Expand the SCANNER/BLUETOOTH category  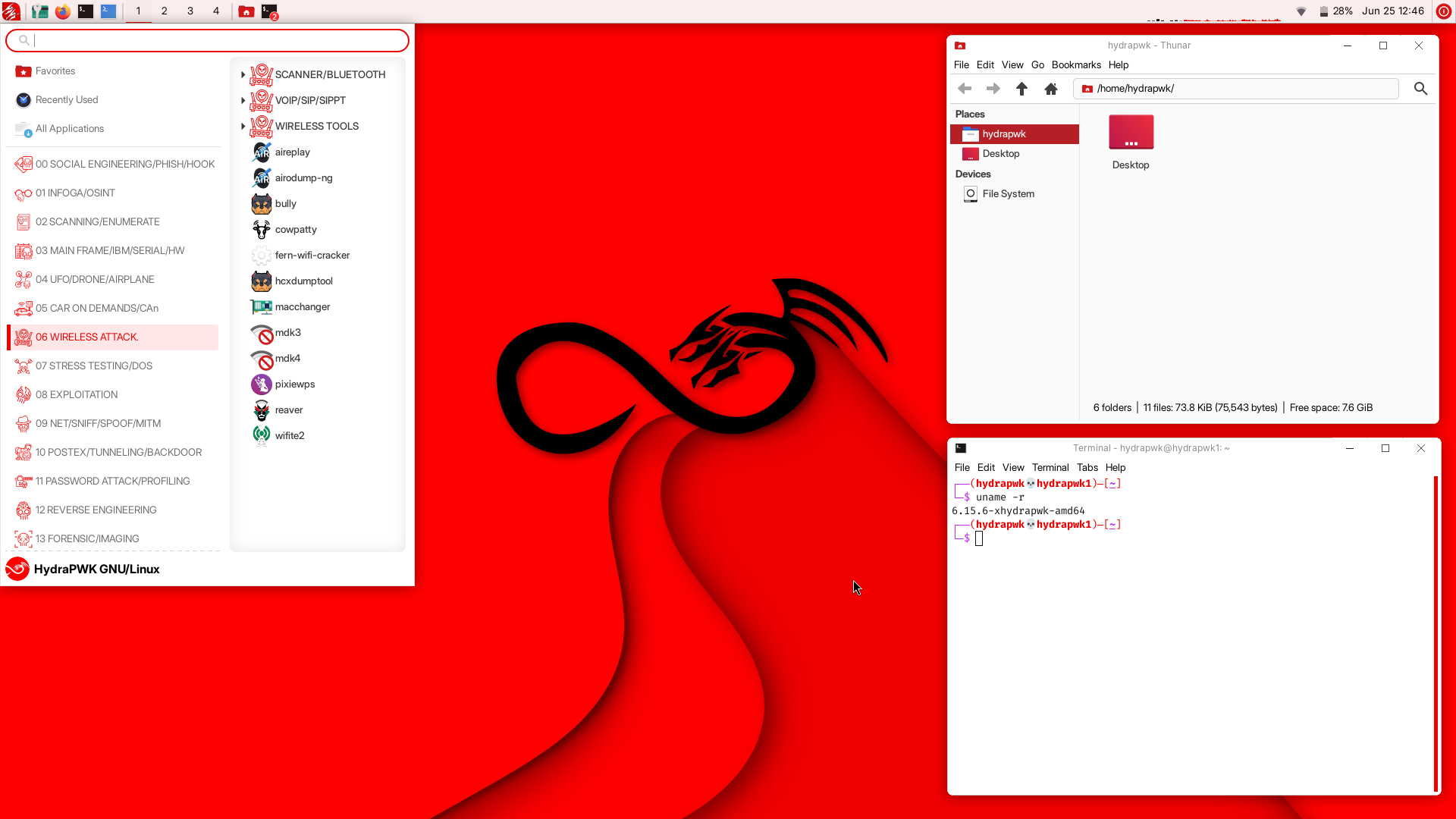tap(243, 74)
